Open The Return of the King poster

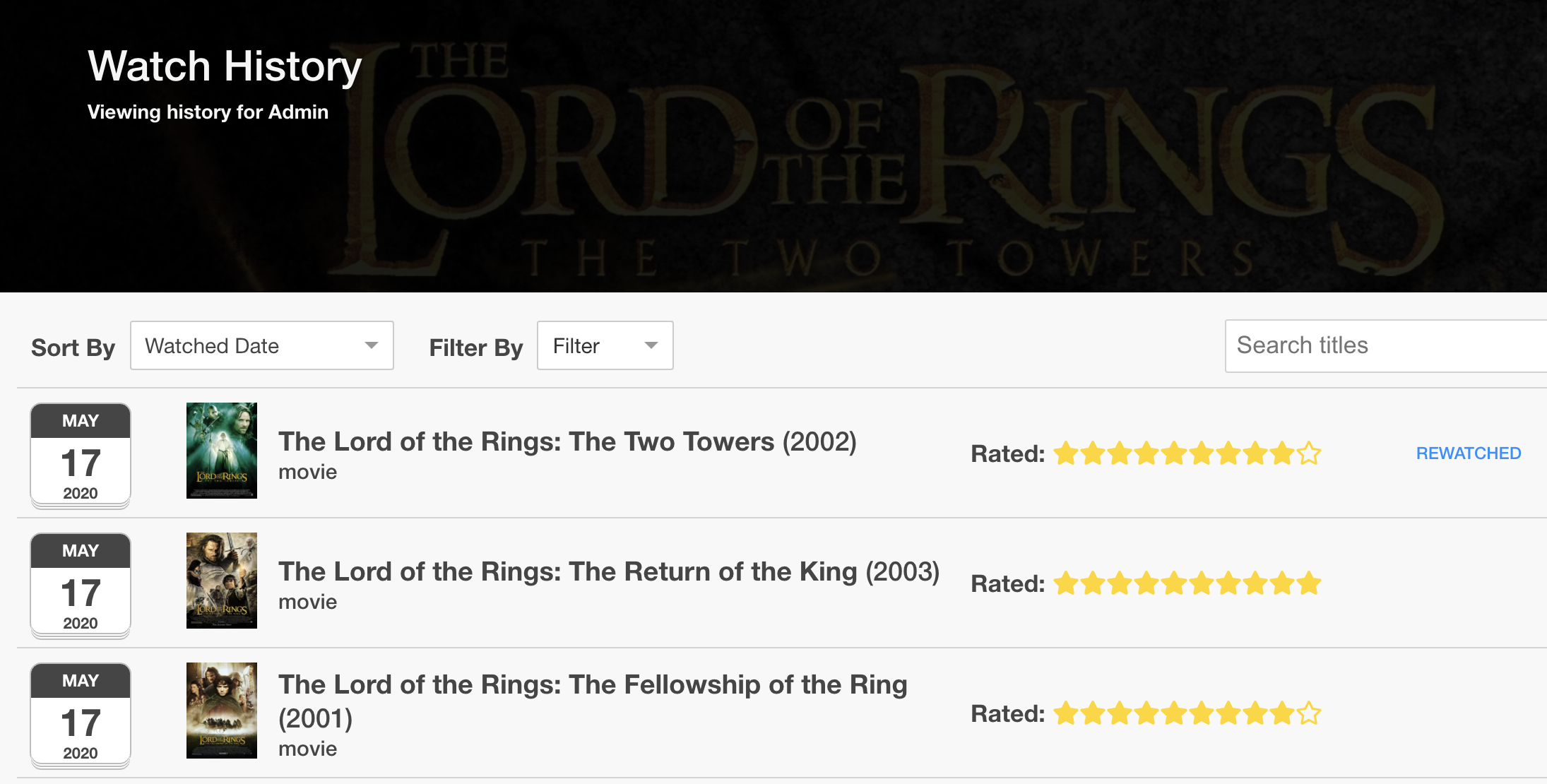tap(222, 581)
